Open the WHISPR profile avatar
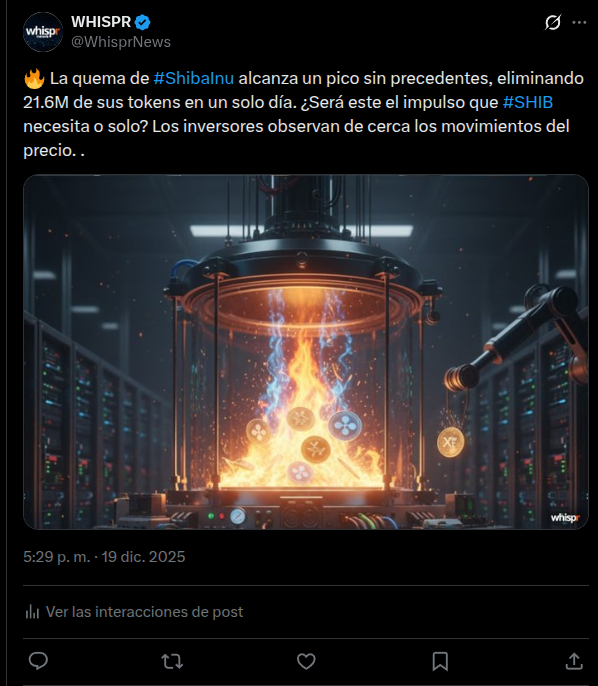 [42, 32]
